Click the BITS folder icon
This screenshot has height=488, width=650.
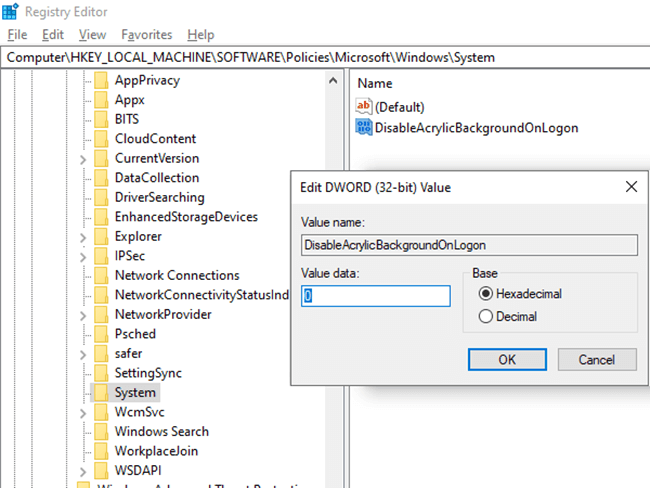(x=101, y=119)
